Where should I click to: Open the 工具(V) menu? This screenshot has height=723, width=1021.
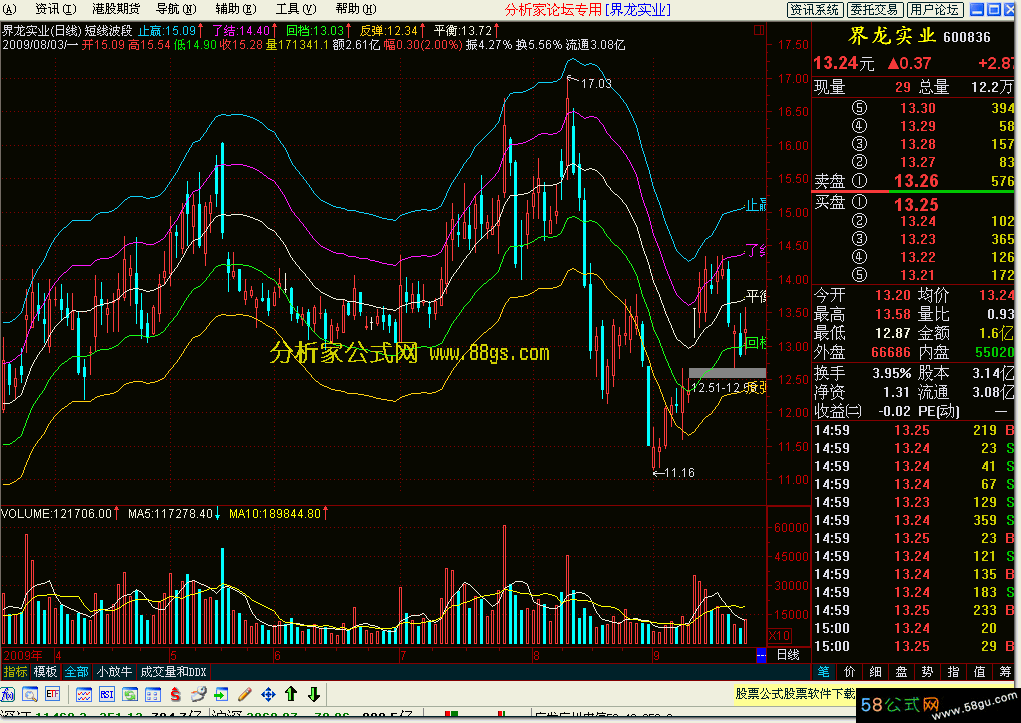tap(296, 8)
